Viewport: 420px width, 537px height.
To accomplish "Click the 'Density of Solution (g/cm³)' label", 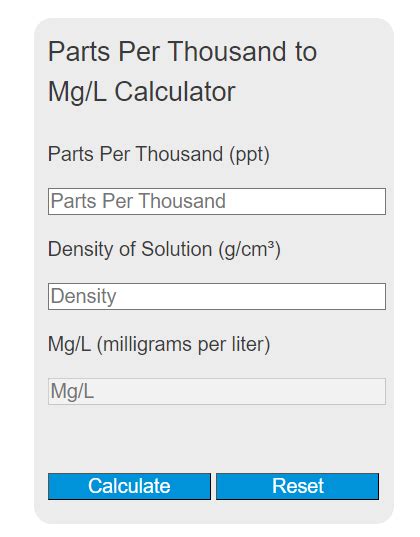I will tap(164, 249).
